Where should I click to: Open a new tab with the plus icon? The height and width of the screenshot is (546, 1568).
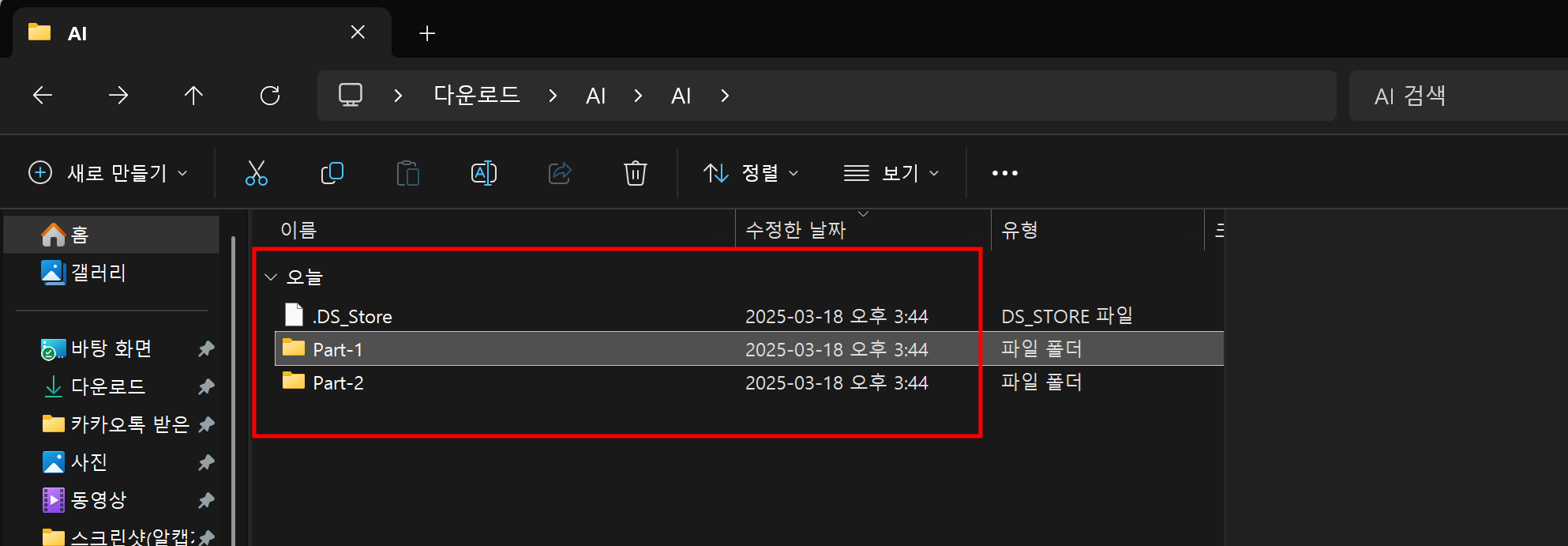coord(427,33)
